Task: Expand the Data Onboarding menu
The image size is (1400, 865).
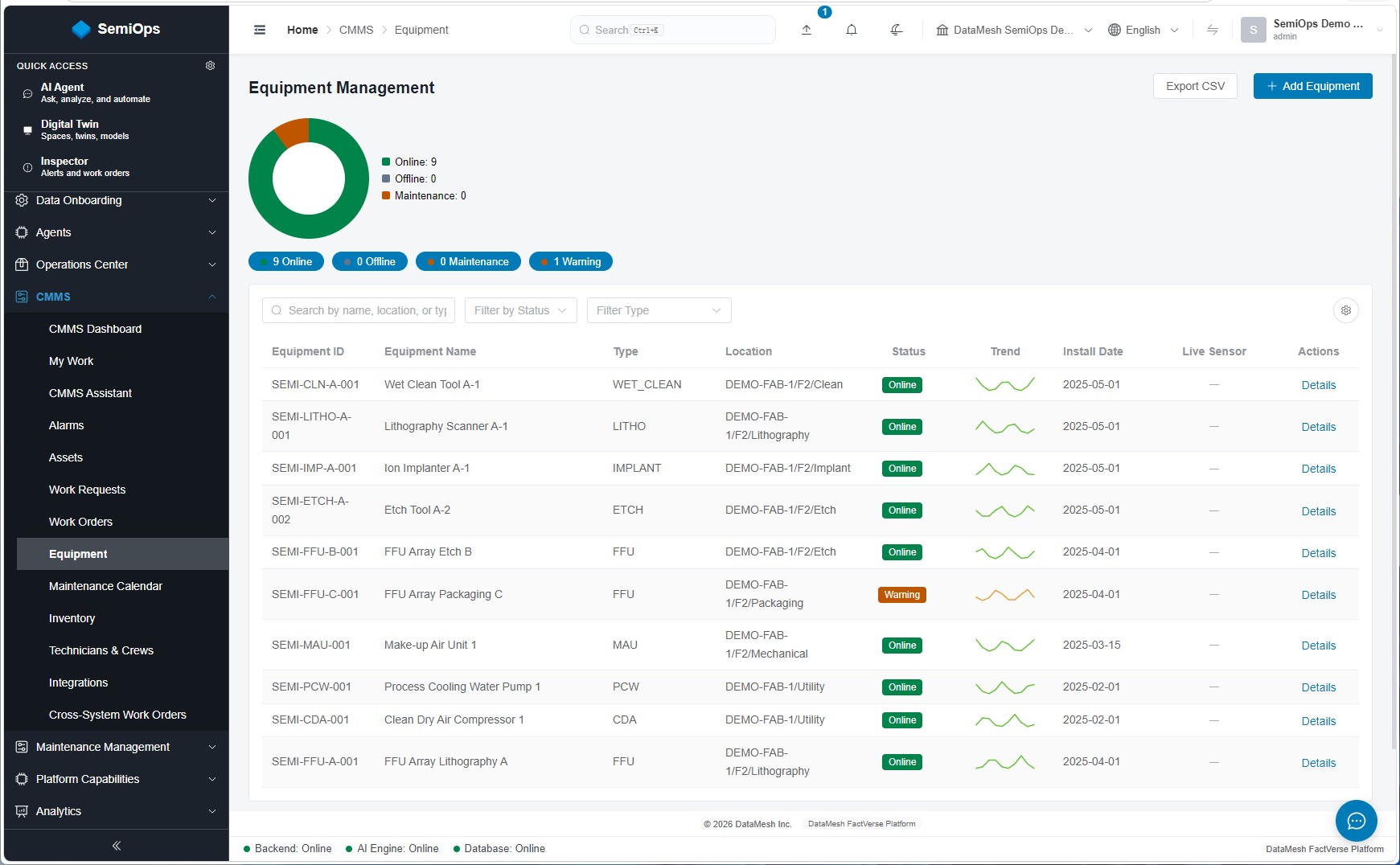Action: [117, 200]
